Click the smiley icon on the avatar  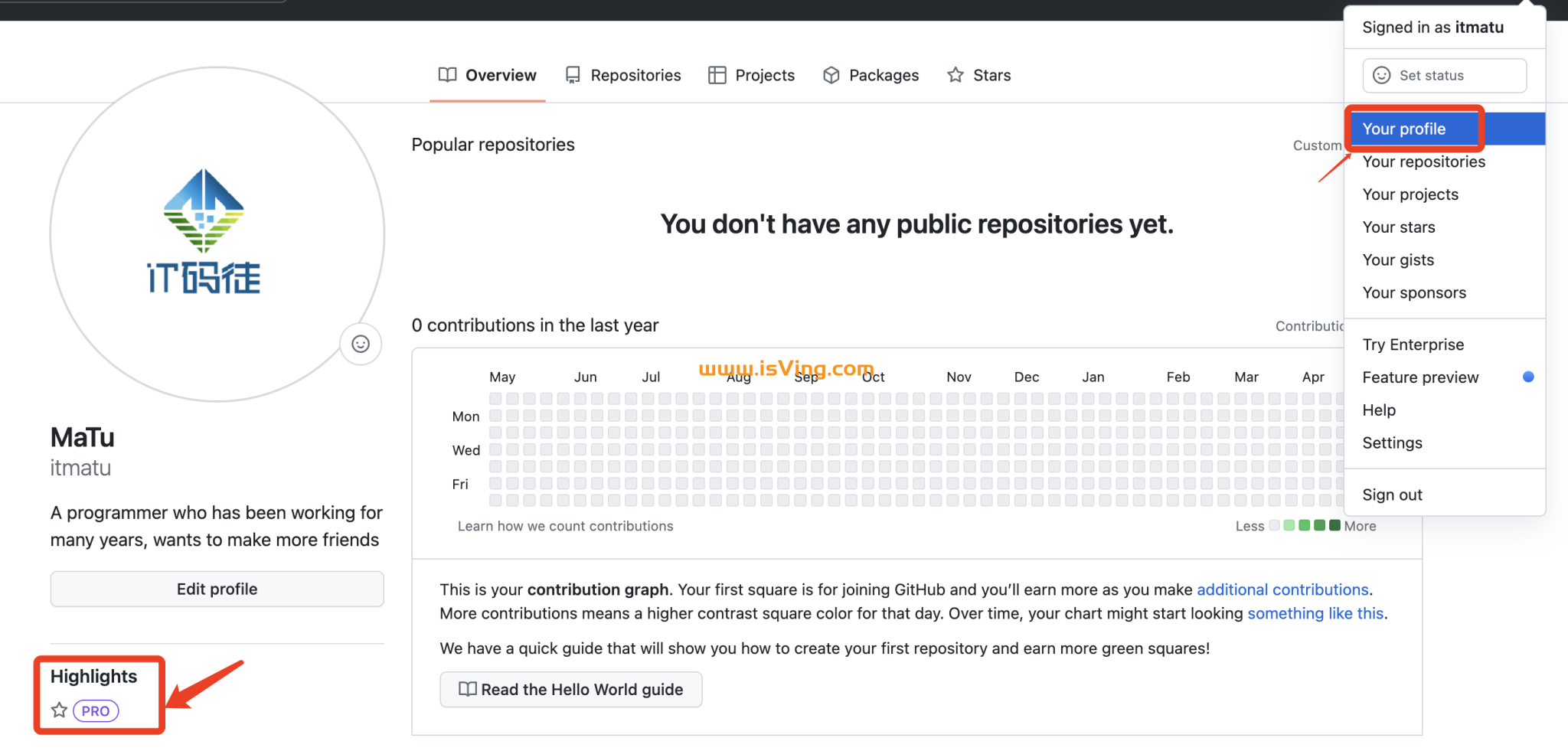pyautogui.click(x=360, y=344)
